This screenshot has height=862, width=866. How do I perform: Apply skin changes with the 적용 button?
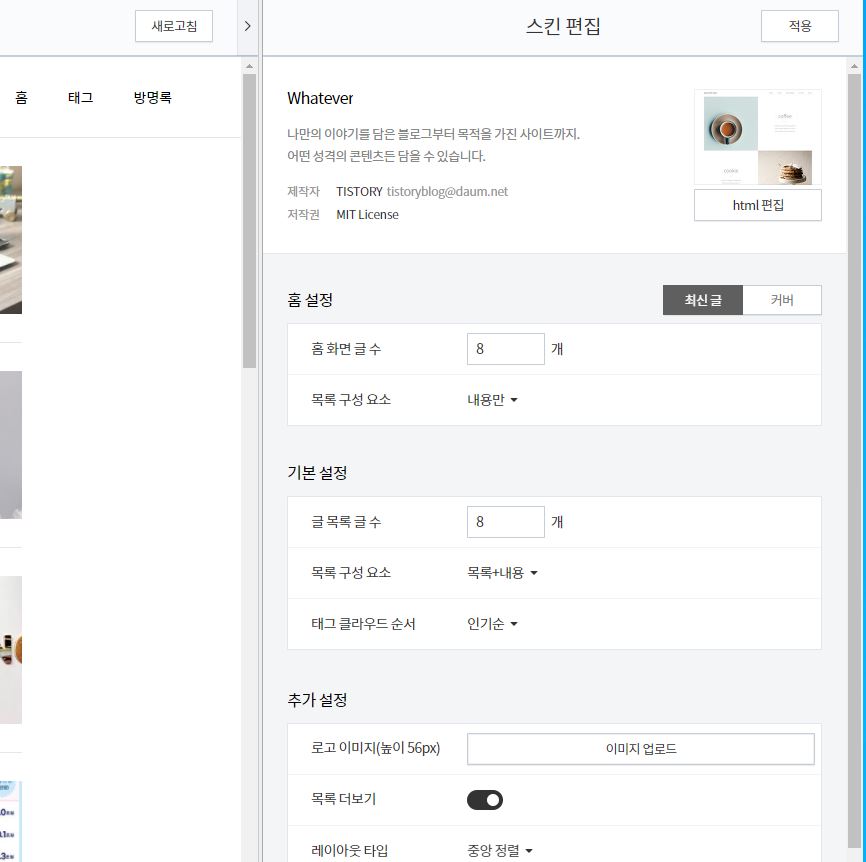point(799,26)
